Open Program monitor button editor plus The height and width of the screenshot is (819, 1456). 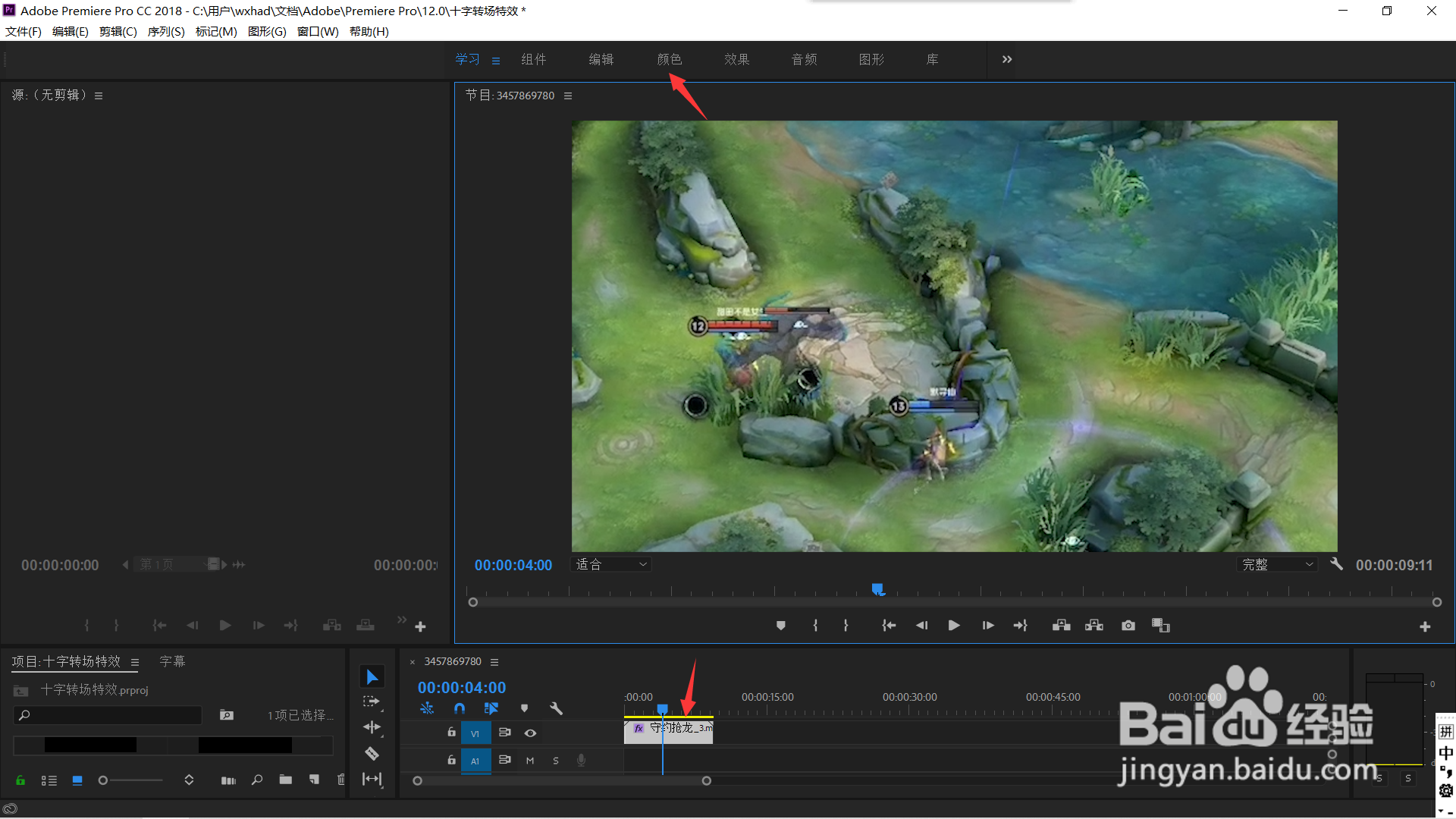tap(1425, 626)
